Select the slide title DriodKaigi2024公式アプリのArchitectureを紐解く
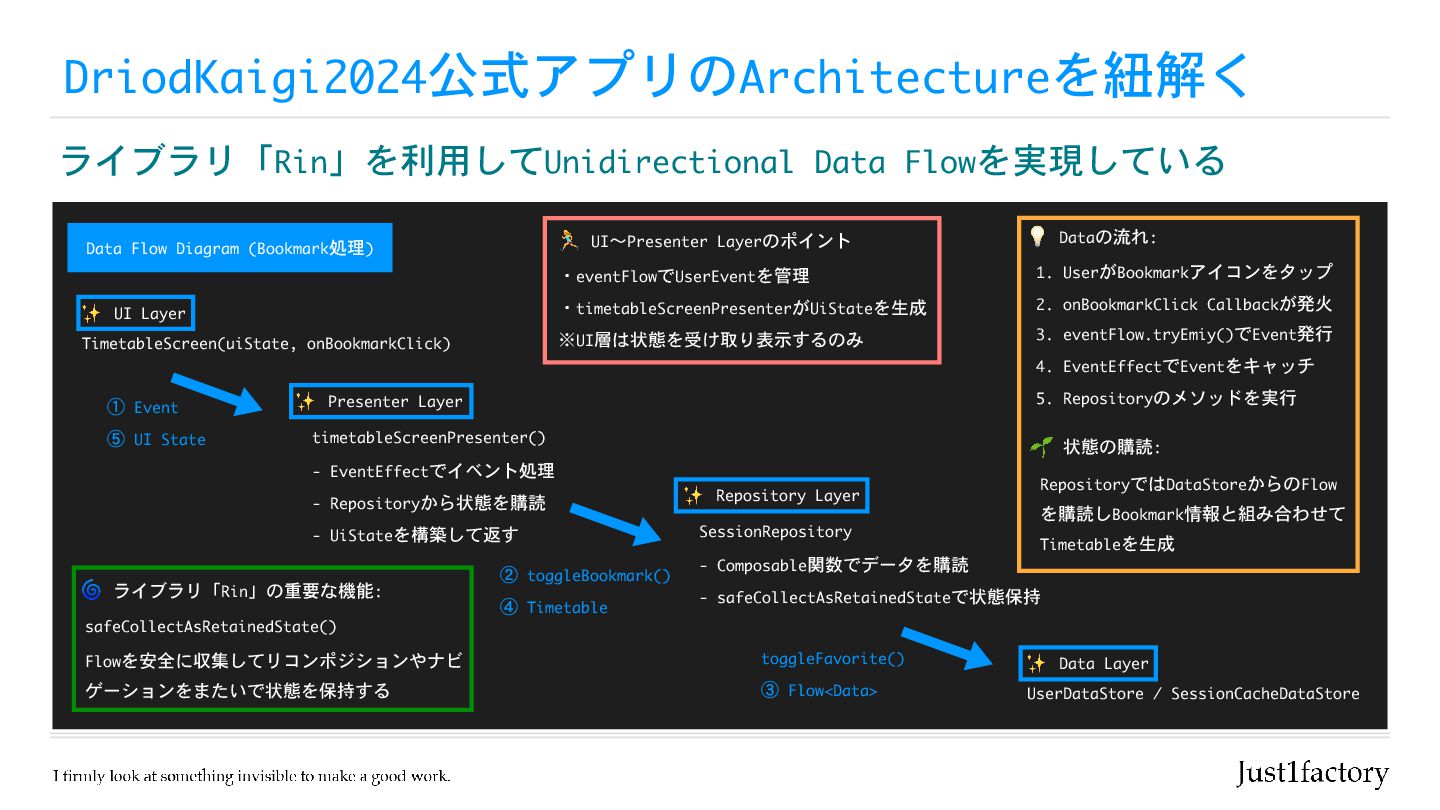Image resolution: width=1440 pixels, height=810 pixels. click(x=656, y=75)
